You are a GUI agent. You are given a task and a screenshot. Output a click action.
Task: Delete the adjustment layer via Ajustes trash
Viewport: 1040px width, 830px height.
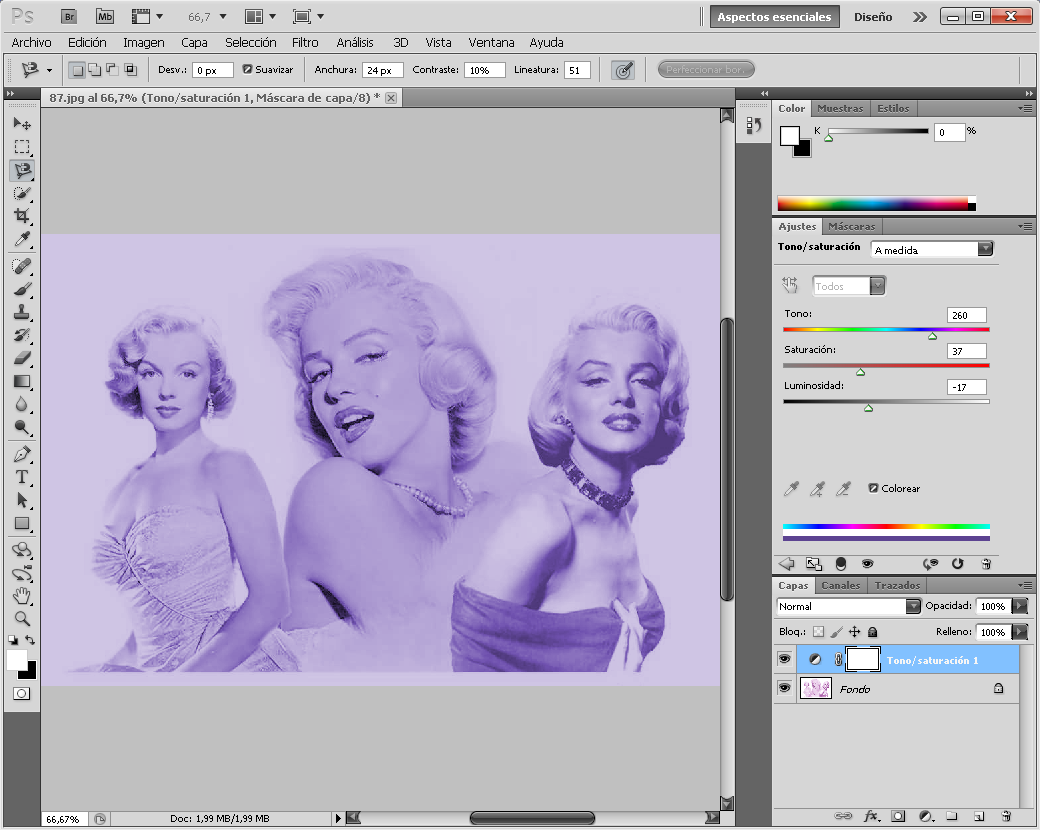point(986,564)
